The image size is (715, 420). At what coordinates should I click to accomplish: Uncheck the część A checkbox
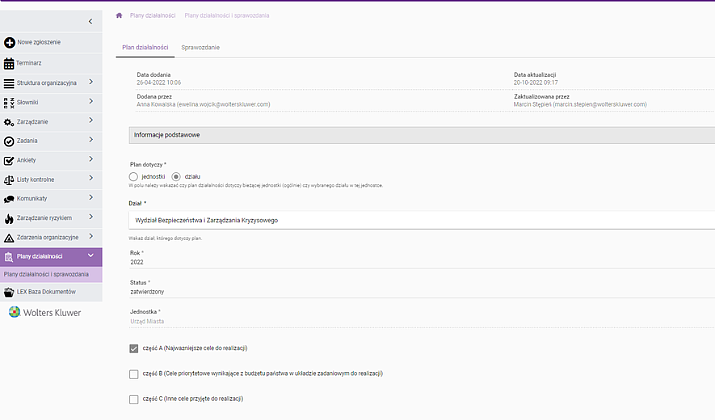(134, 348)
